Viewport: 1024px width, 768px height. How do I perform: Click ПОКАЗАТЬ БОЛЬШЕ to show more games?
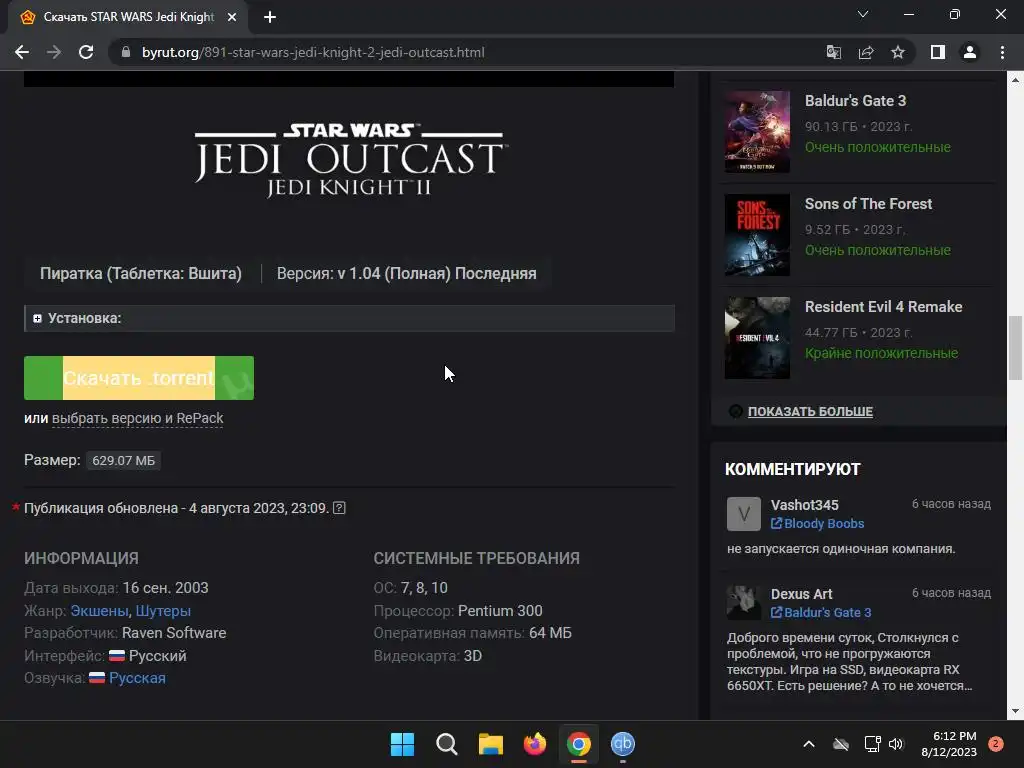tap(810, 411)
